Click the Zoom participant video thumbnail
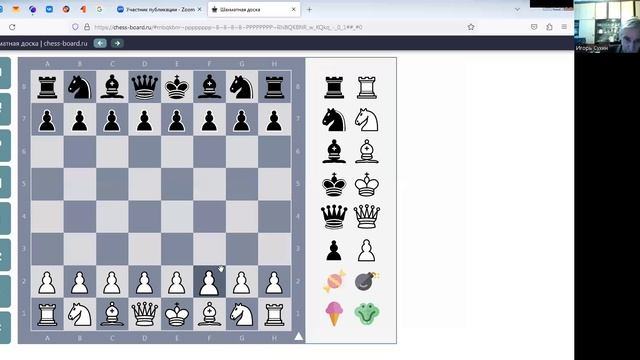Viewport: 640px width, 360px height. click(x=607, y=27)
